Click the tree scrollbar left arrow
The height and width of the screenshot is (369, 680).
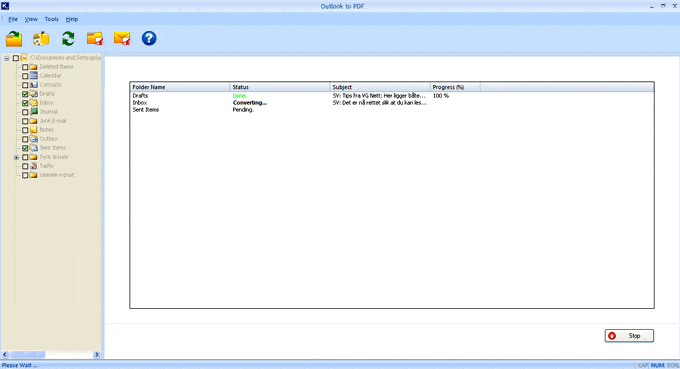click(5, 355)
